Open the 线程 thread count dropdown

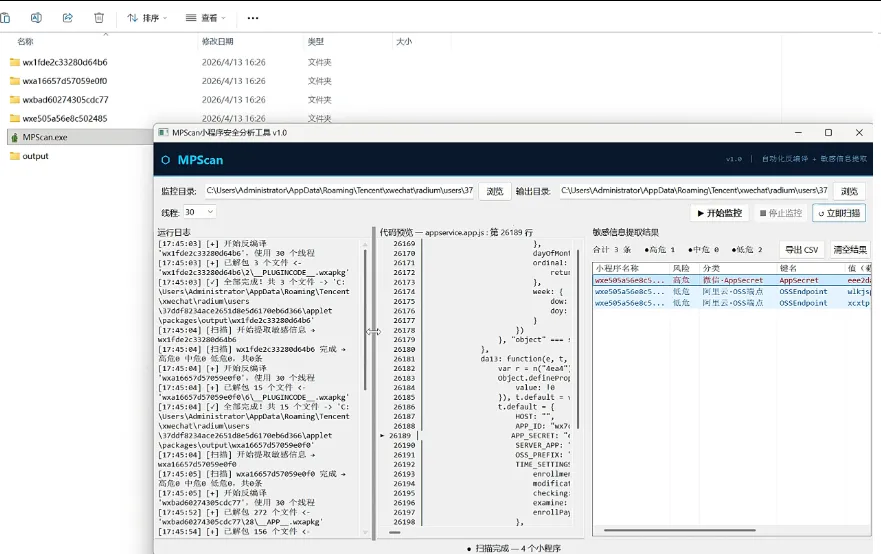(199, 212)
